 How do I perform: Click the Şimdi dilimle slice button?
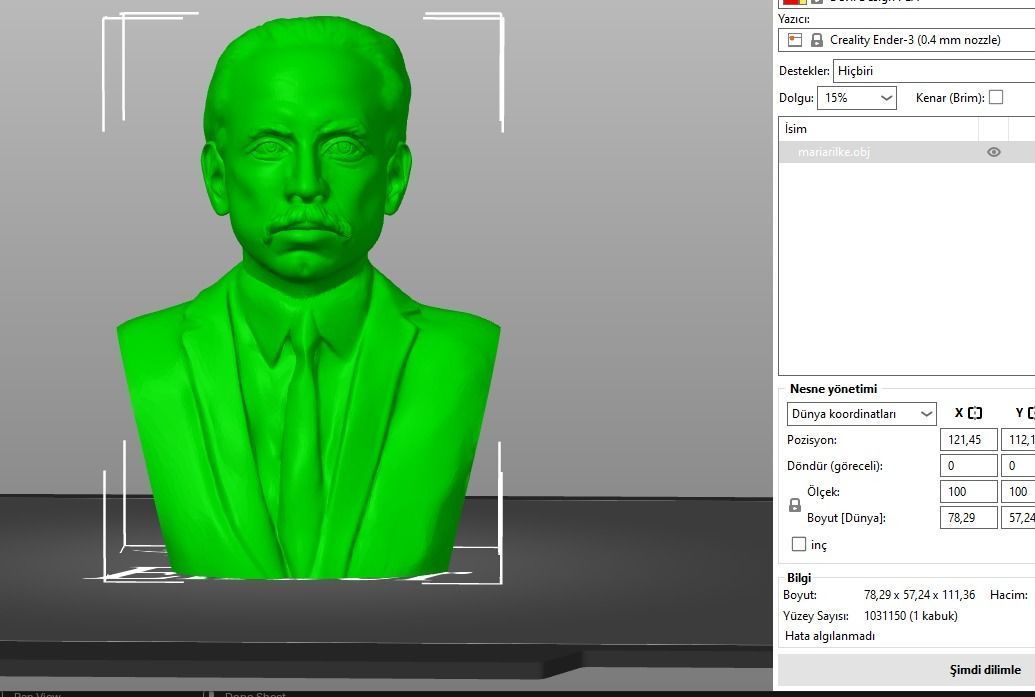[x=906, y=669]
